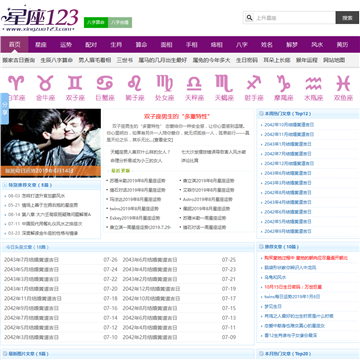360x360 pixels.
Task: Open 搬家吉日查询 sub-nav link
Action: click(19, 60)
